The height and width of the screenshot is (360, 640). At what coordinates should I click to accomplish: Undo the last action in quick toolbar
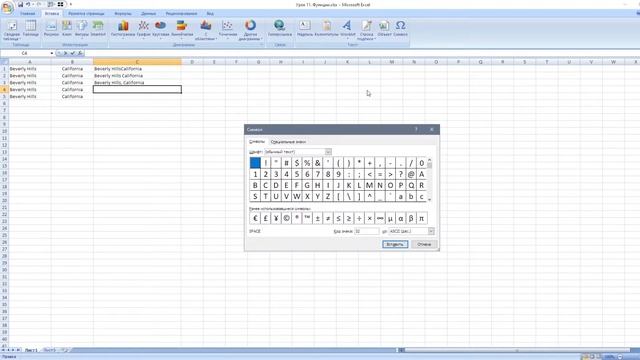tap(29, 4)
